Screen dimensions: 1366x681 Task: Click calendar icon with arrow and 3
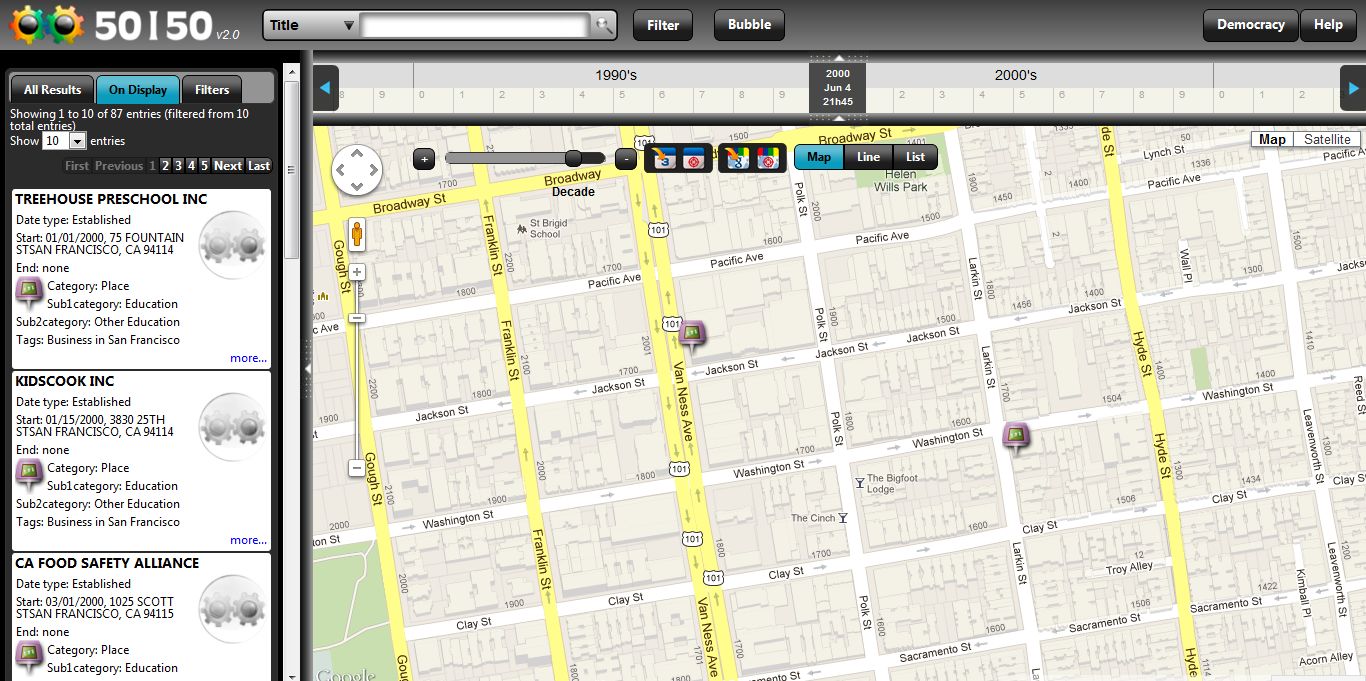pyautogui.click(x=663, y=158)
